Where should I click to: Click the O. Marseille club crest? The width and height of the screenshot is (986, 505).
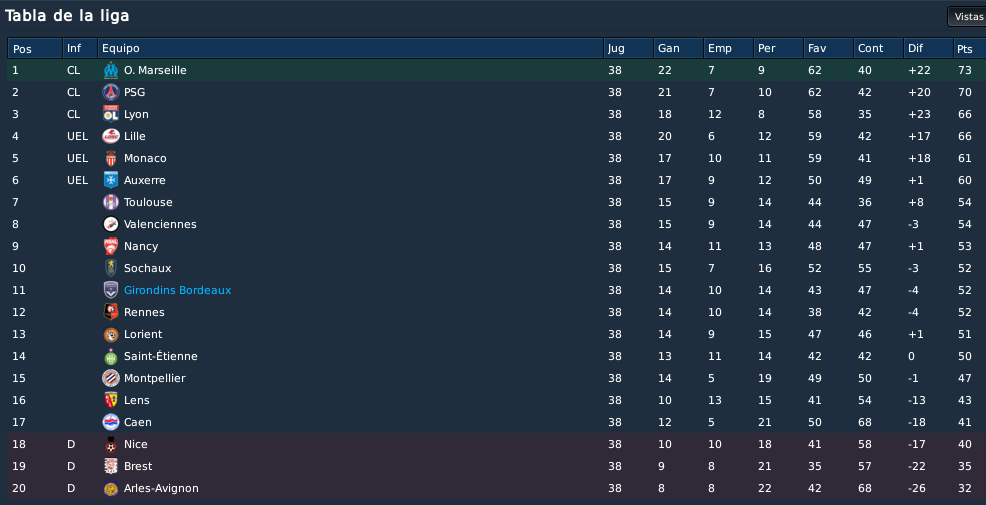tap(111, 70)
